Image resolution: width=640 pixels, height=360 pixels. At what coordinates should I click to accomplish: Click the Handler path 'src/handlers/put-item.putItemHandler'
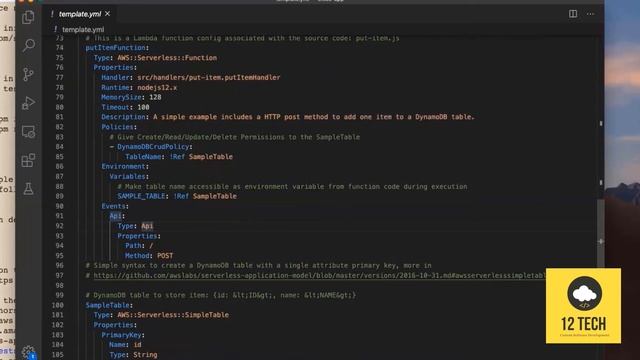(x=209, y=78)
